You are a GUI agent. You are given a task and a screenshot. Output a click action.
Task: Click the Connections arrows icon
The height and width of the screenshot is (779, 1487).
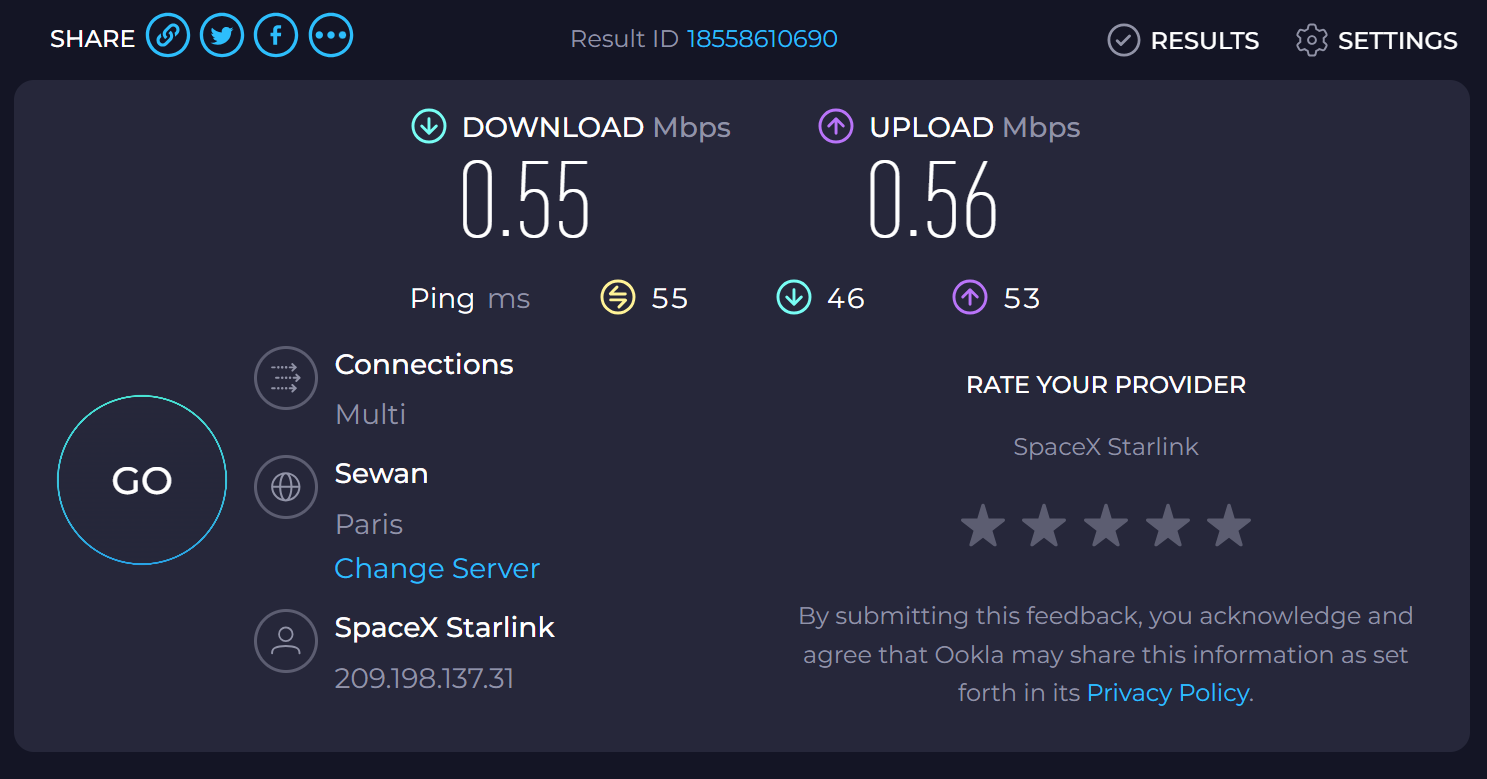[x=286, y=377]
